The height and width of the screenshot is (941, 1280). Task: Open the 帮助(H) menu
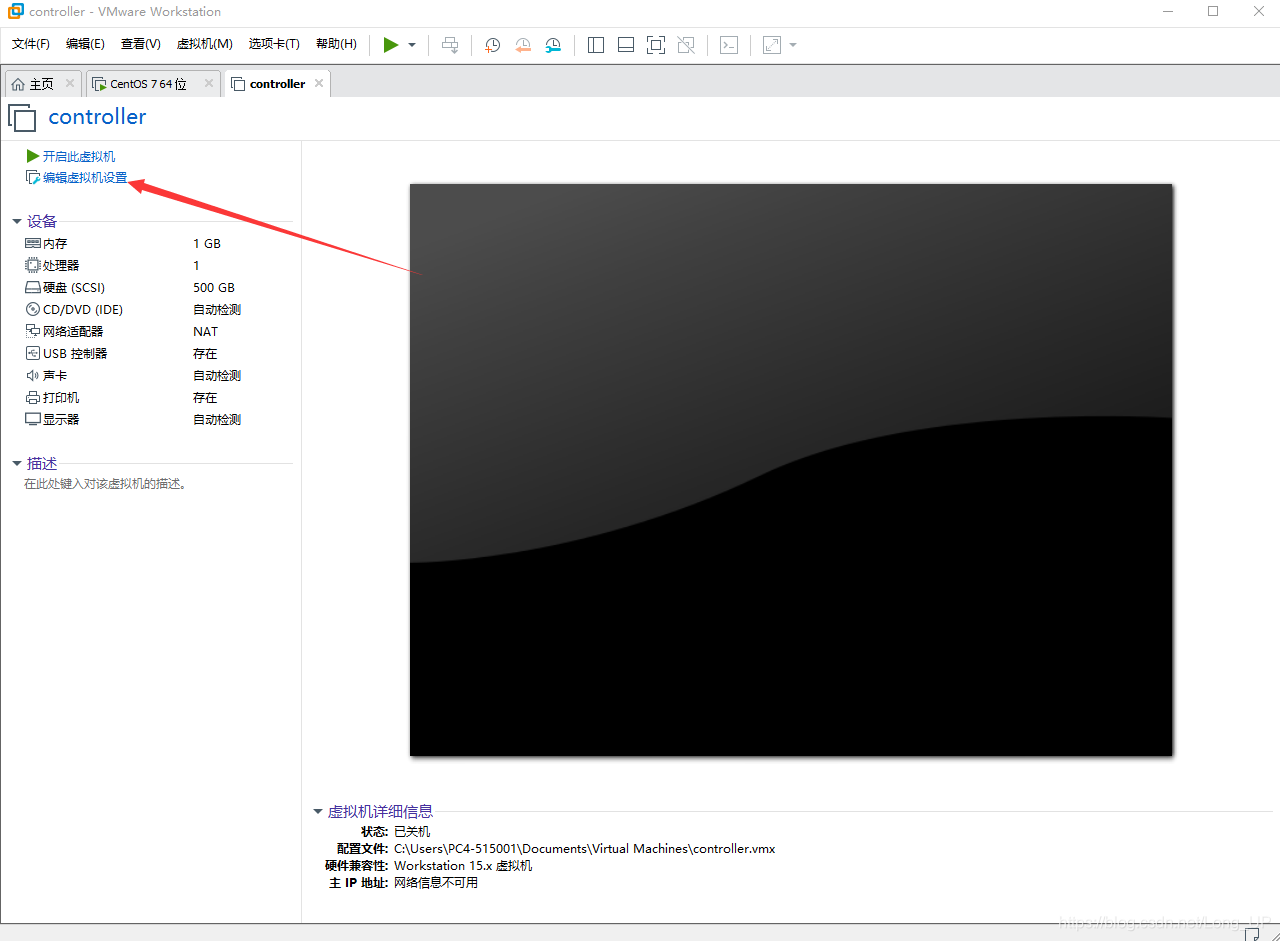(336, 44)
